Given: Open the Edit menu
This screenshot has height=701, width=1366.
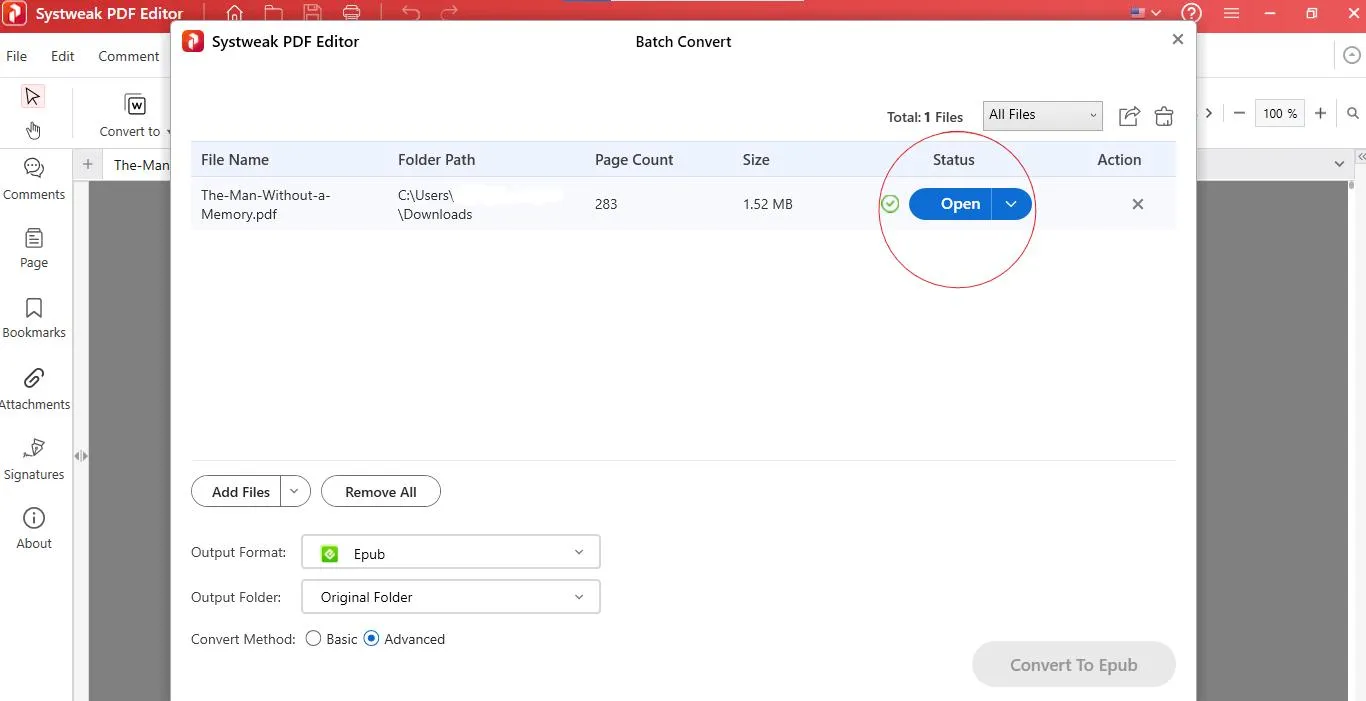Looking at the screenshot, I should (63, 56).
